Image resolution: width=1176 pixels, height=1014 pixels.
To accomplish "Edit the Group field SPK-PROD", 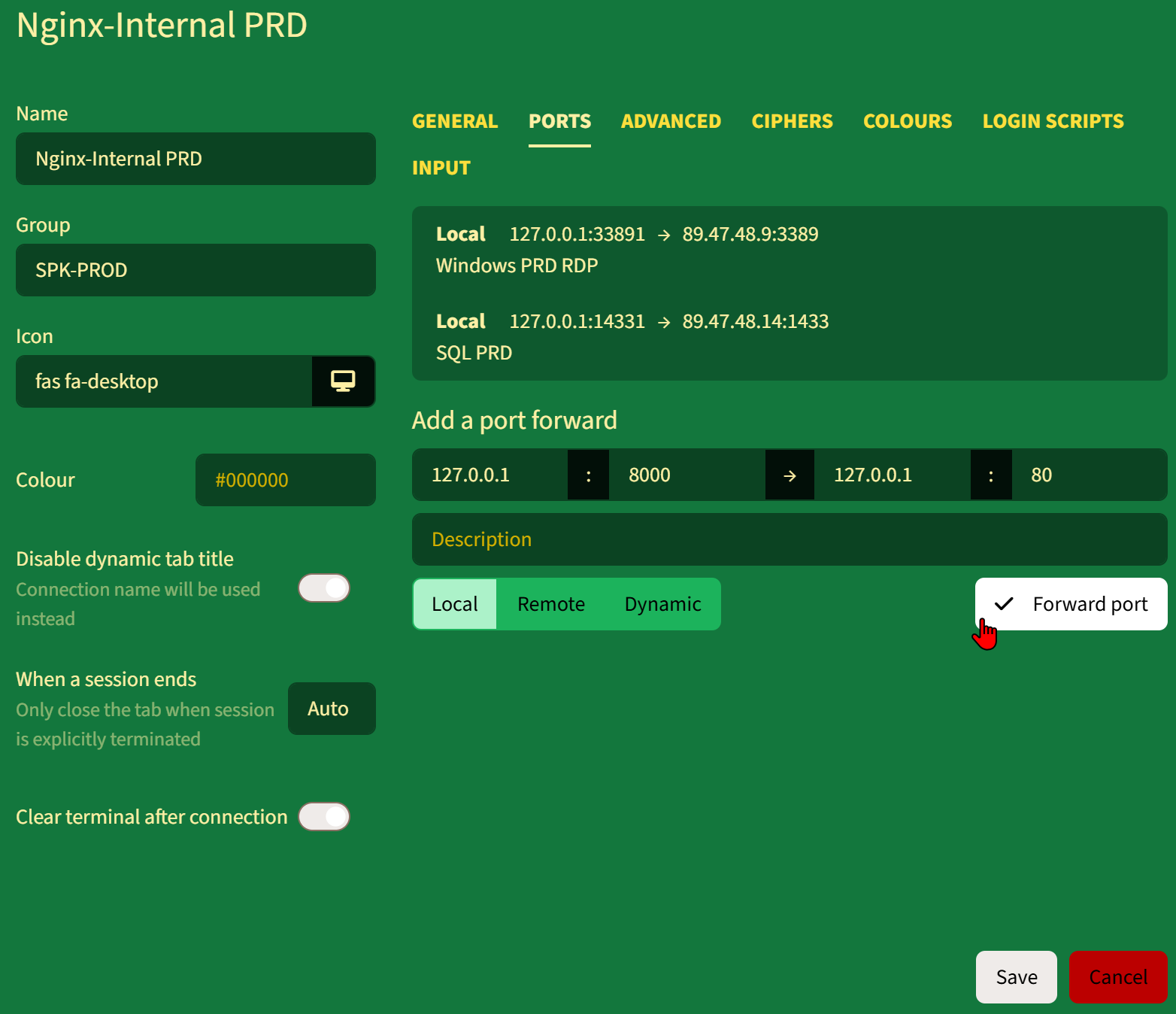I will coord(195,270).
